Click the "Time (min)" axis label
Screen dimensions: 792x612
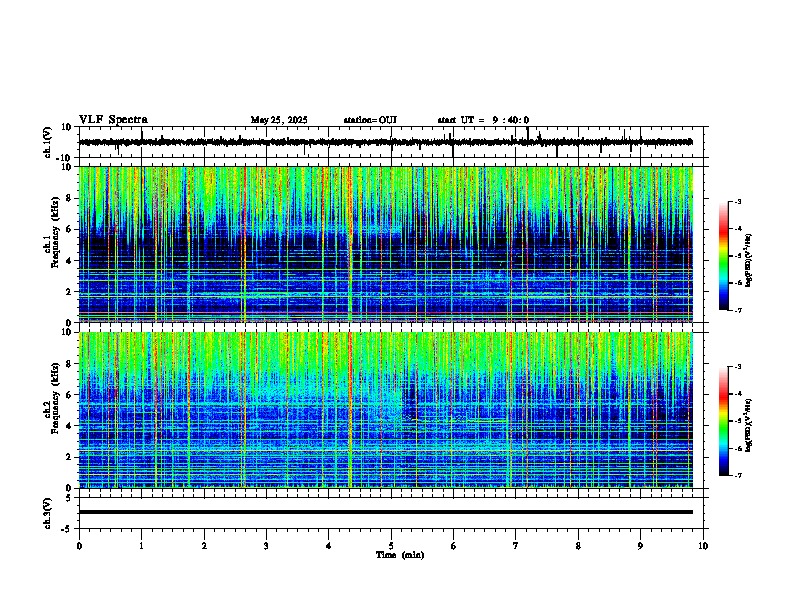coord(400,555)
